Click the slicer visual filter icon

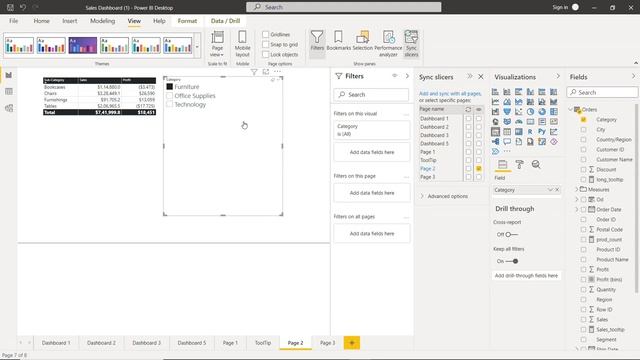point(254,72)
